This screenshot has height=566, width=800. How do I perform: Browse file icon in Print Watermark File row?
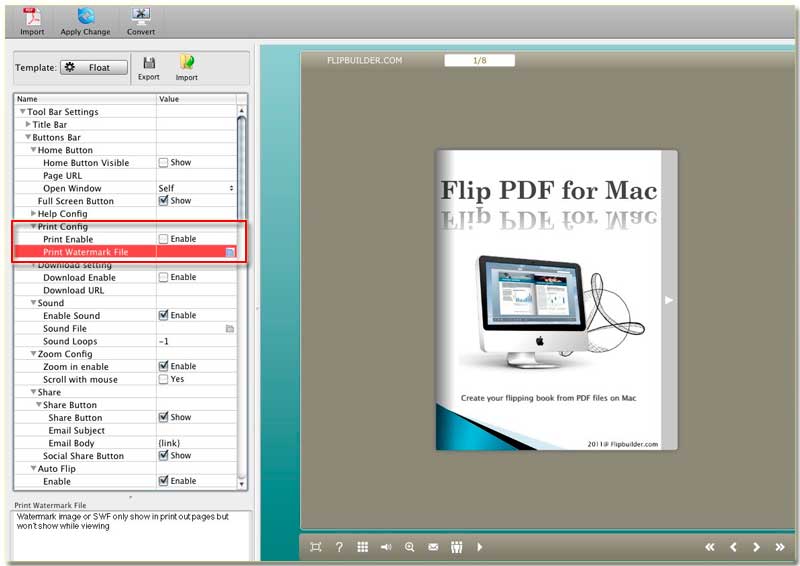(230, 252)
